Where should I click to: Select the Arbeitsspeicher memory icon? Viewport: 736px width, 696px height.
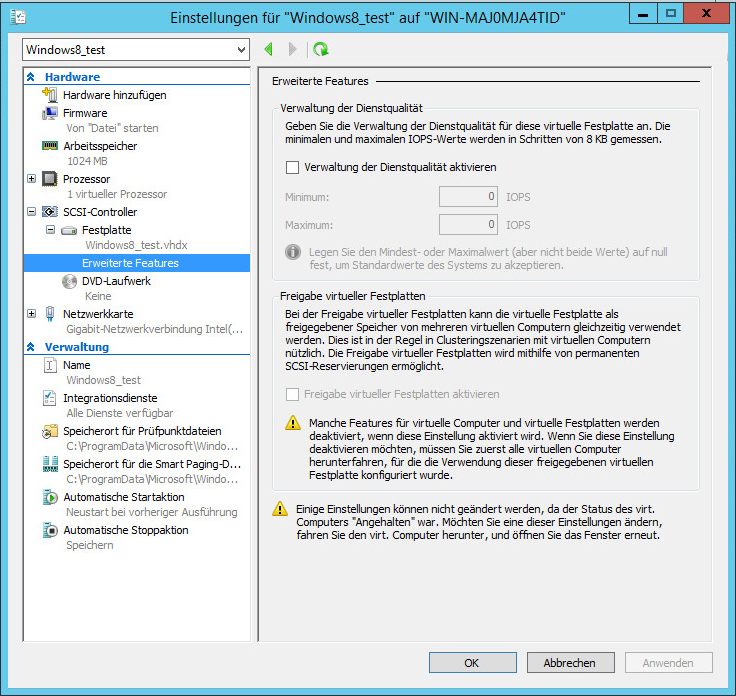tap(50, 146)
